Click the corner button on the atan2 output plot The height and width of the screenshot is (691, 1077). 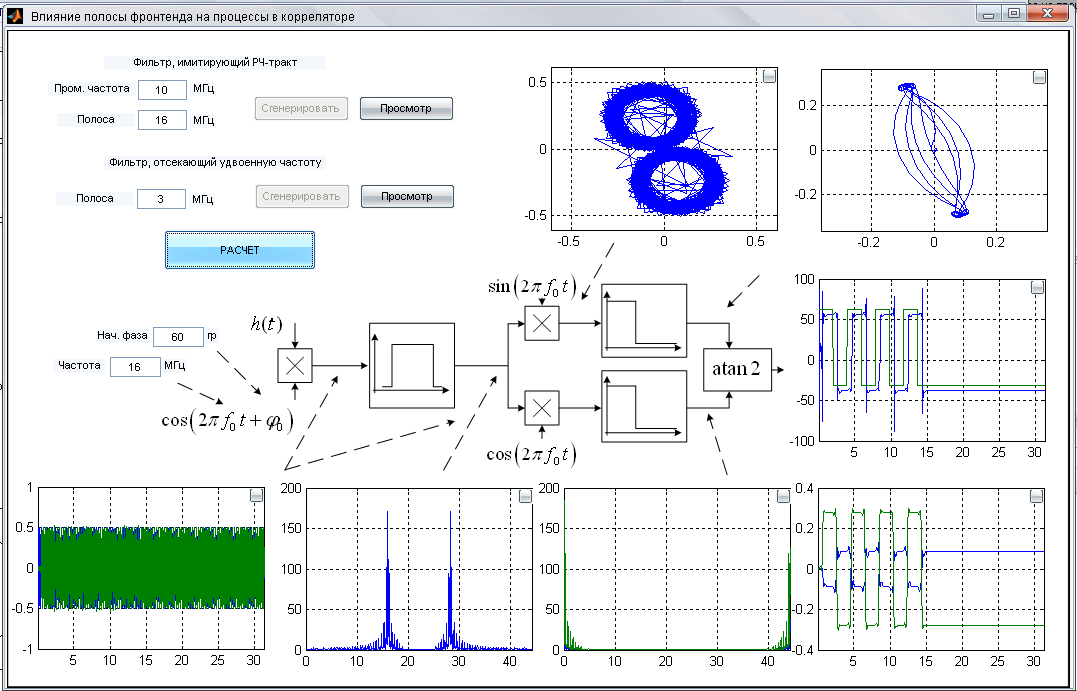tap(1037, 287)
